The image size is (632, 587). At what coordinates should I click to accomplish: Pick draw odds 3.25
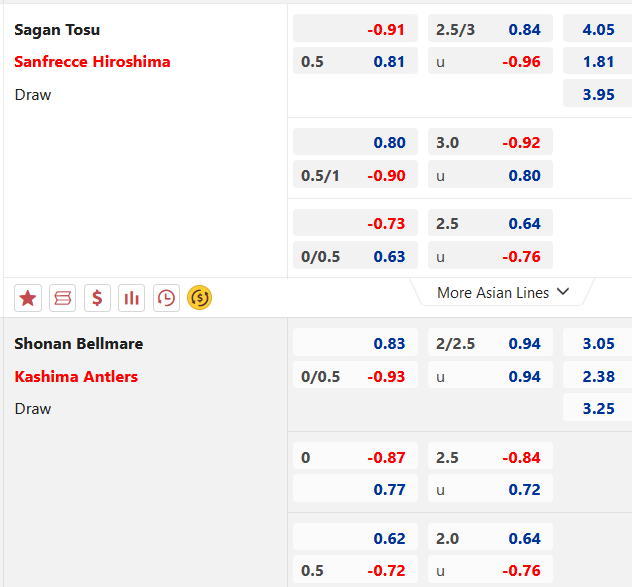tap(598, 408)
